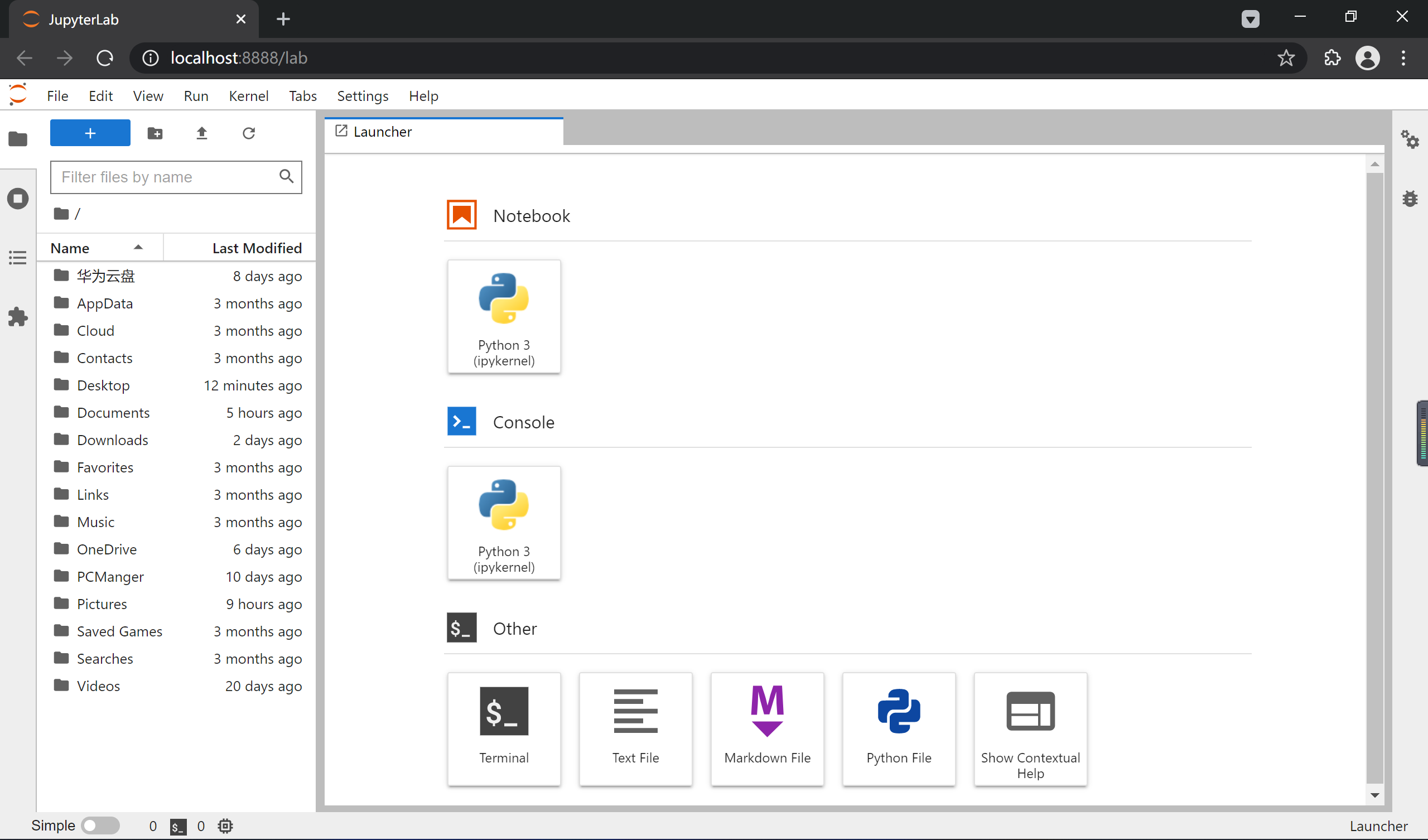Launch Python 3 (ipykernel) notebook card

(x=504, y=316)
